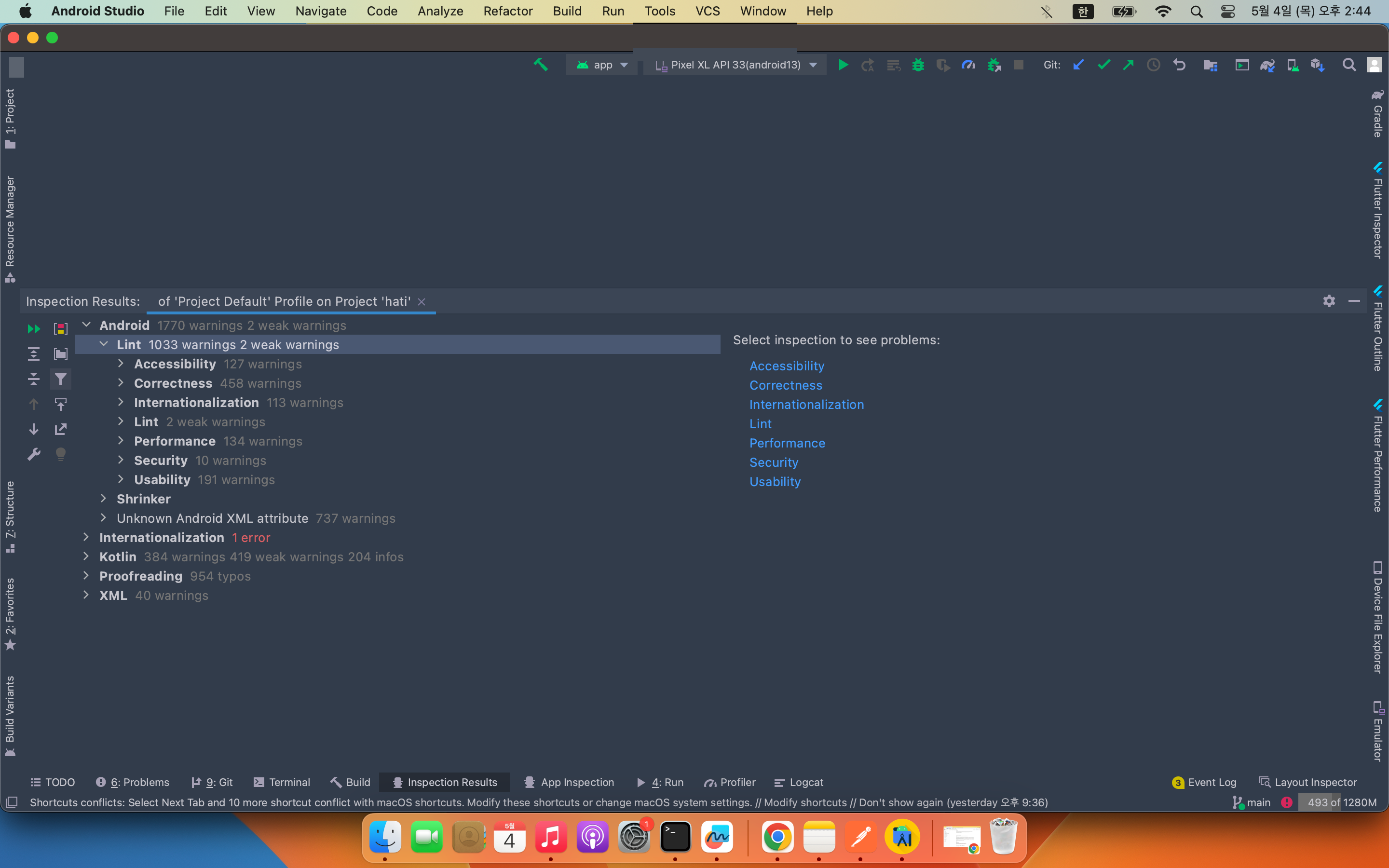
Task: Click the Git update project blue arrow
Action: coord(1078,65)
